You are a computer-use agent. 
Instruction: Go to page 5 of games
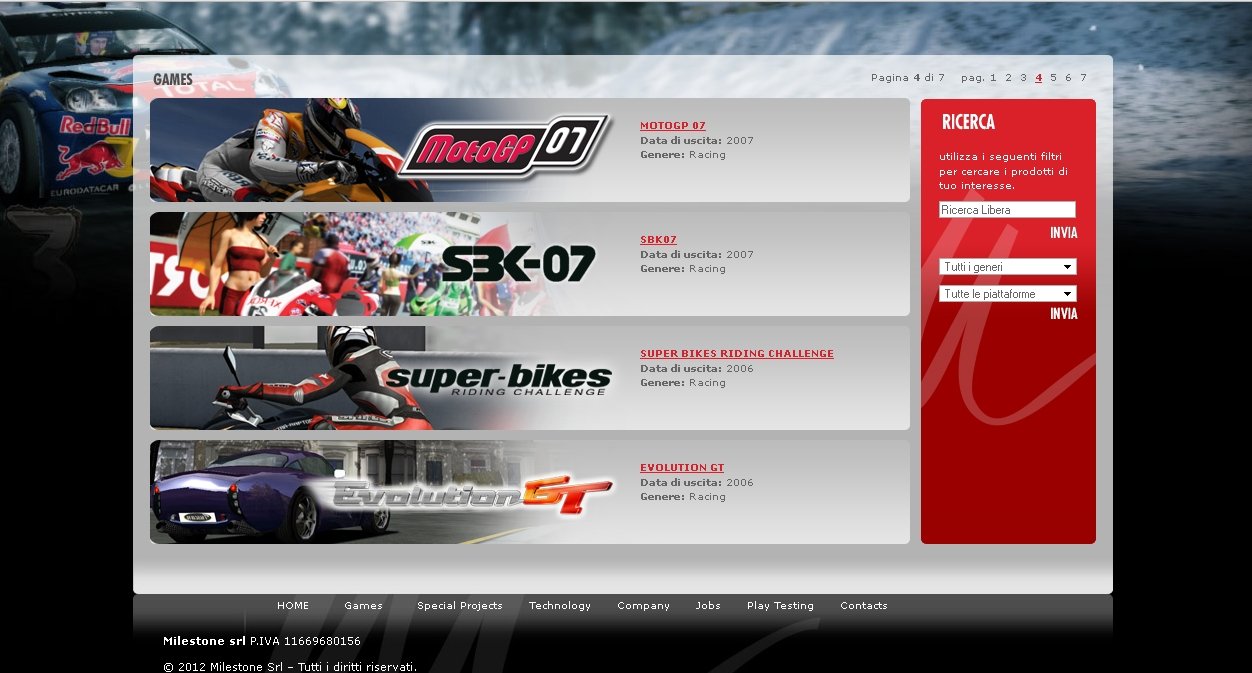1053,78
